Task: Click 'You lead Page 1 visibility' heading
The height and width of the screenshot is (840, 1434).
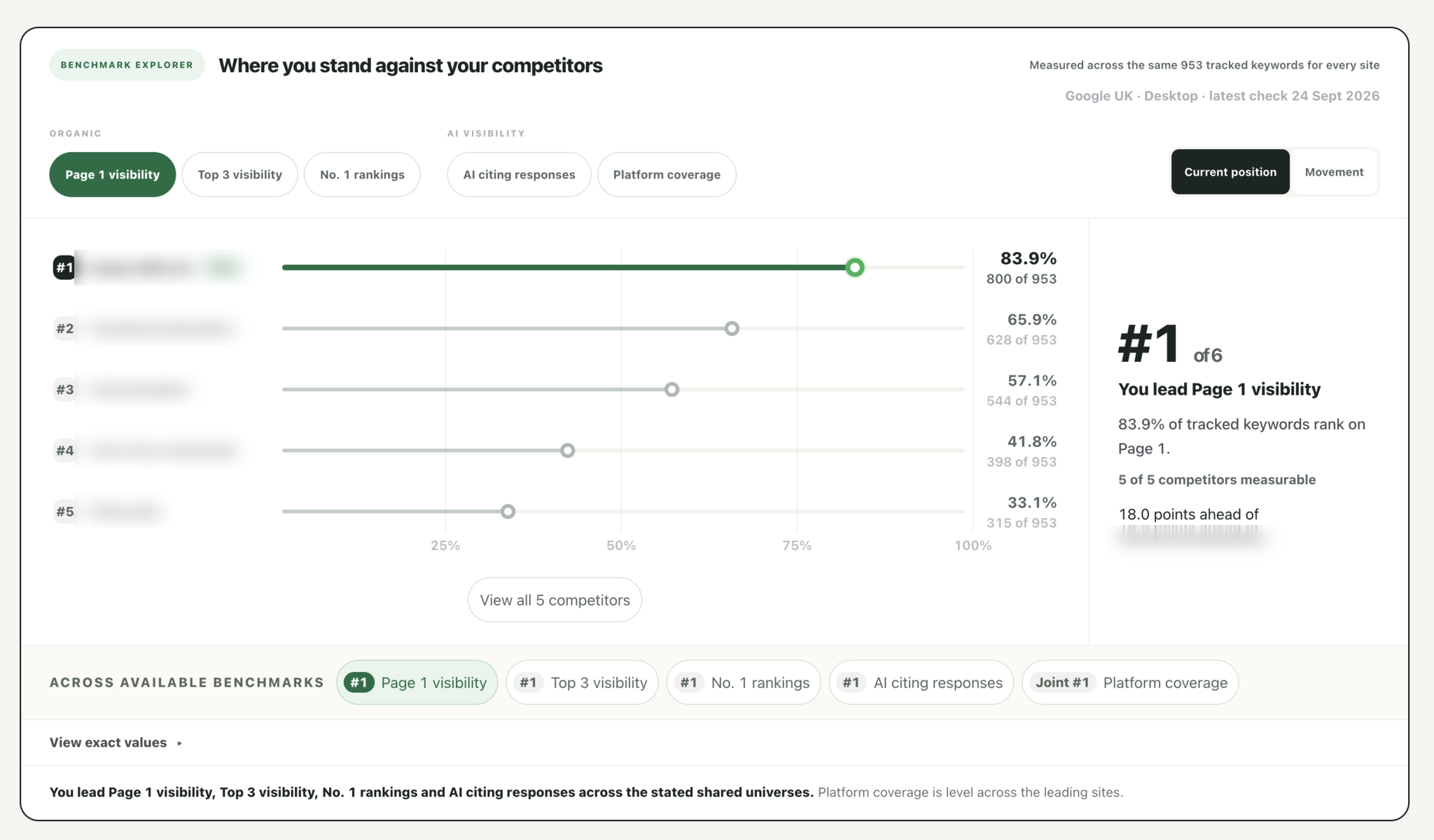Action: [x=1219, y=389]
